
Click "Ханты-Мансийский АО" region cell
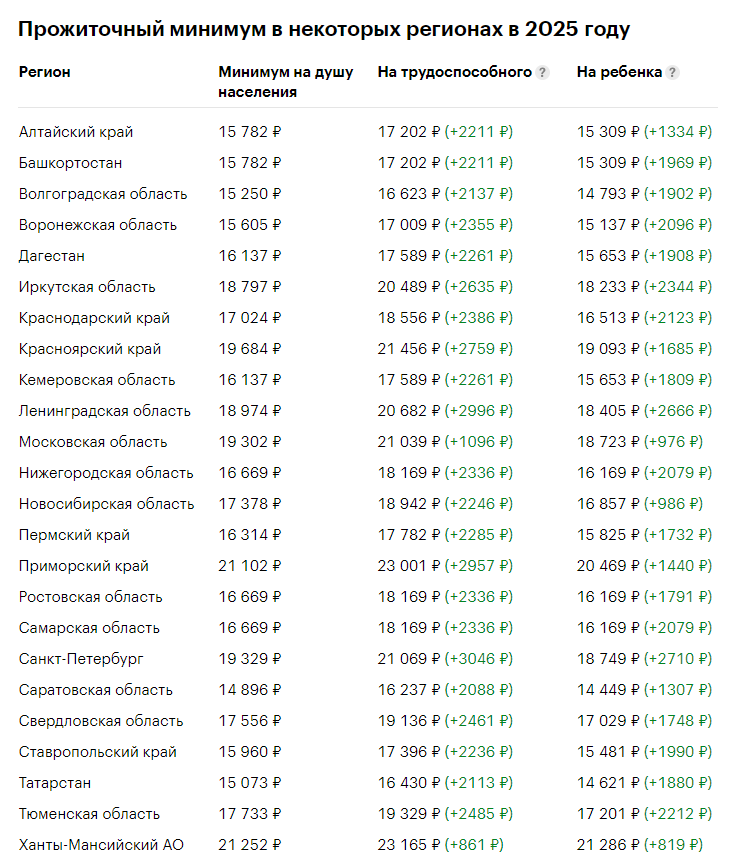(101, 845)
